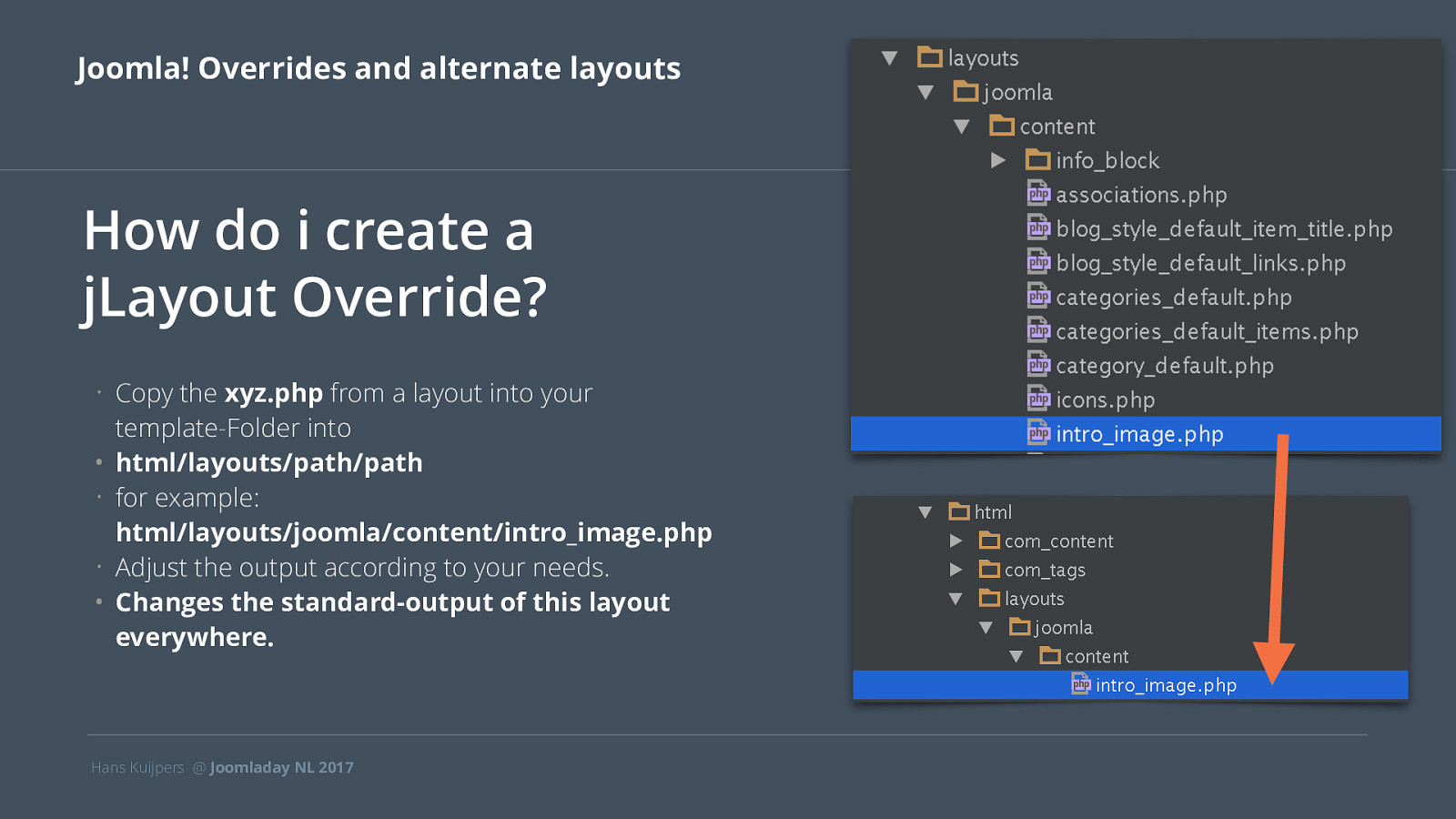Click the slide title 'Joomla! Overrides and alternate layouts'

(379, 68)
